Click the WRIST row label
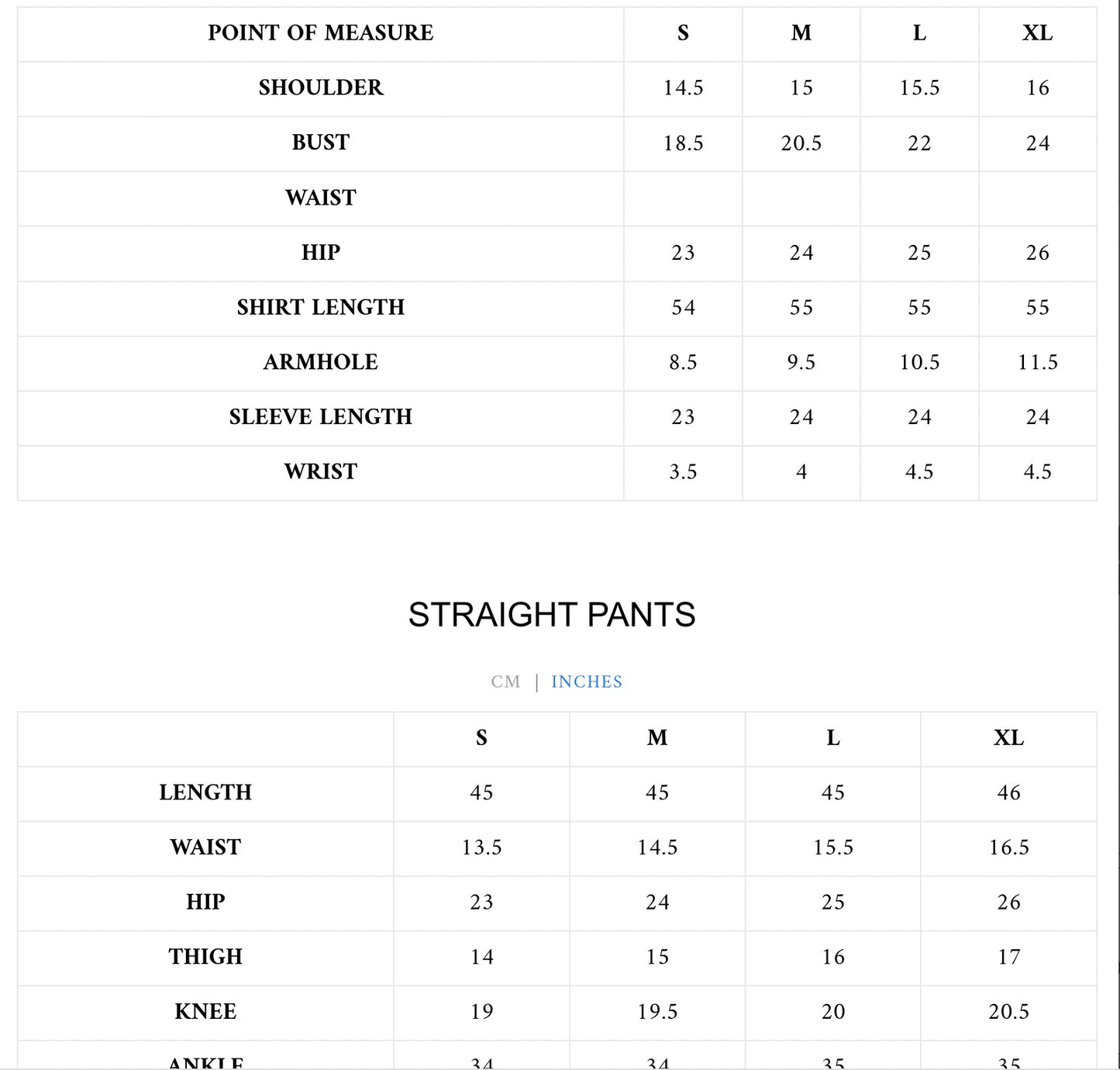Image resolution: width=1120 pixels, height=1070 pixels. [x=321, y=471]
